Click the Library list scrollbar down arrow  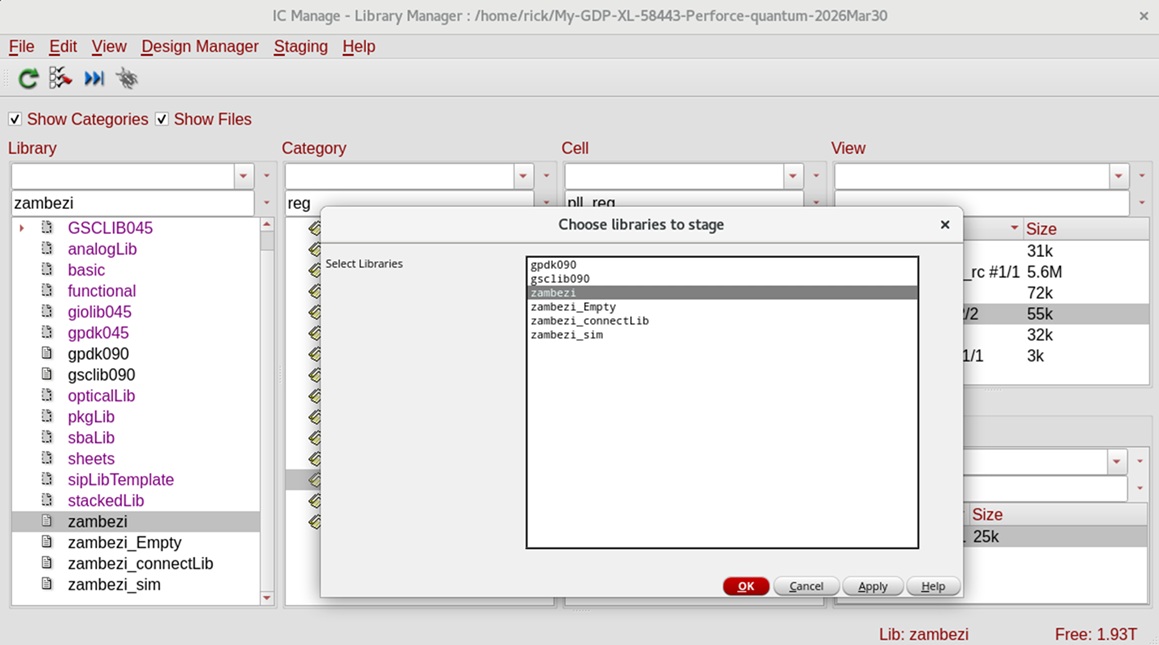pyautogui.click(x=267, y=598)
